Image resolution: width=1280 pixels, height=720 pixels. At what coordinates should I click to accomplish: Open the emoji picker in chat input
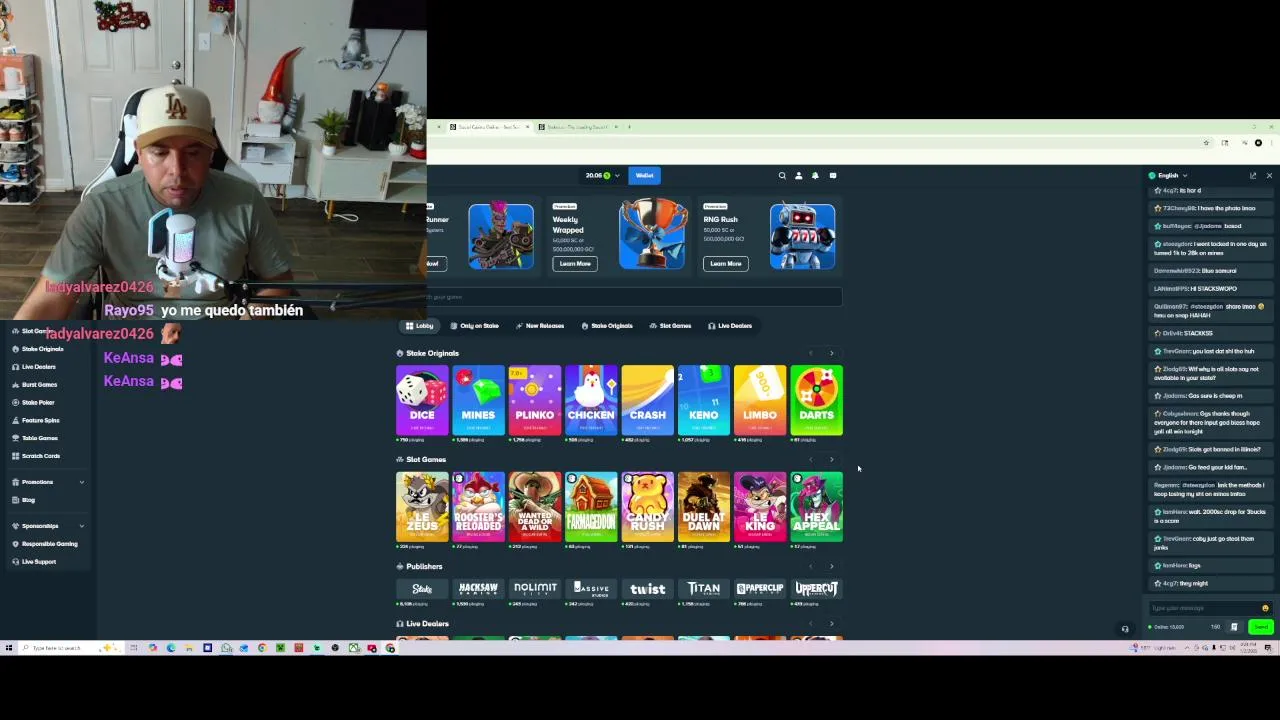pos(1265,608)
